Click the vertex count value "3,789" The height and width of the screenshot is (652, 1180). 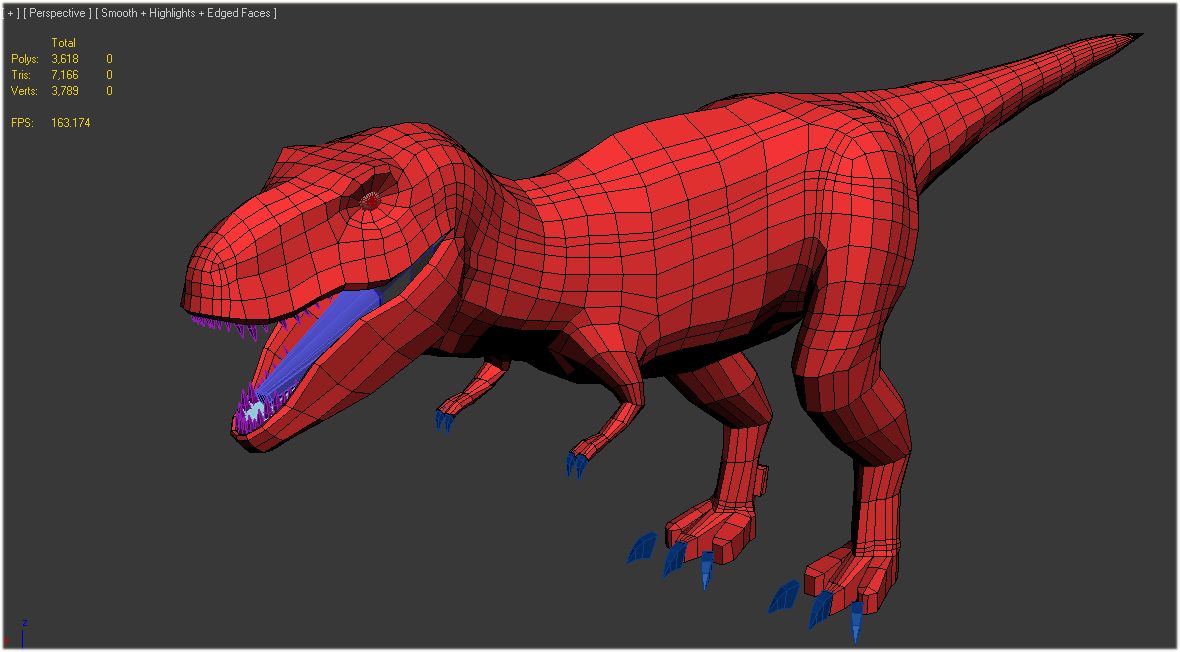65,90
